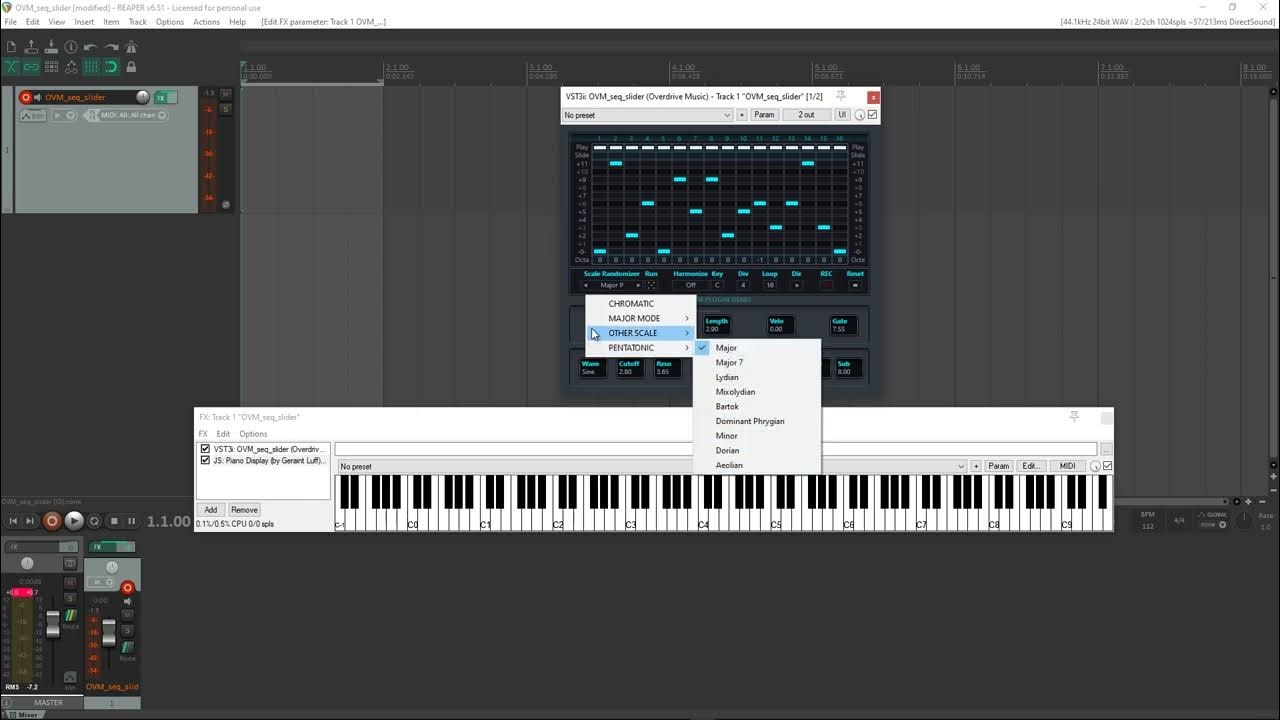
Task: Click Add in FX chain window
Action: 211,510
